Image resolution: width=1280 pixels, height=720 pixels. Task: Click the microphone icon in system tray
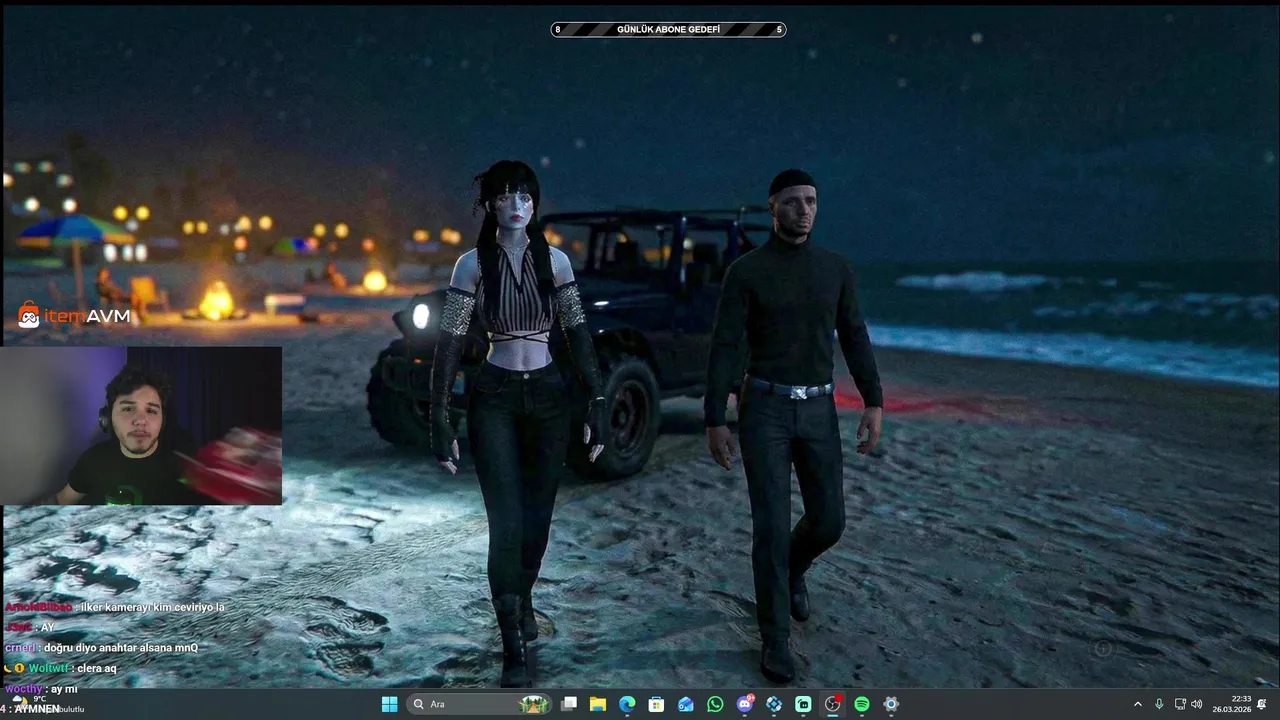pos(1159,704)
